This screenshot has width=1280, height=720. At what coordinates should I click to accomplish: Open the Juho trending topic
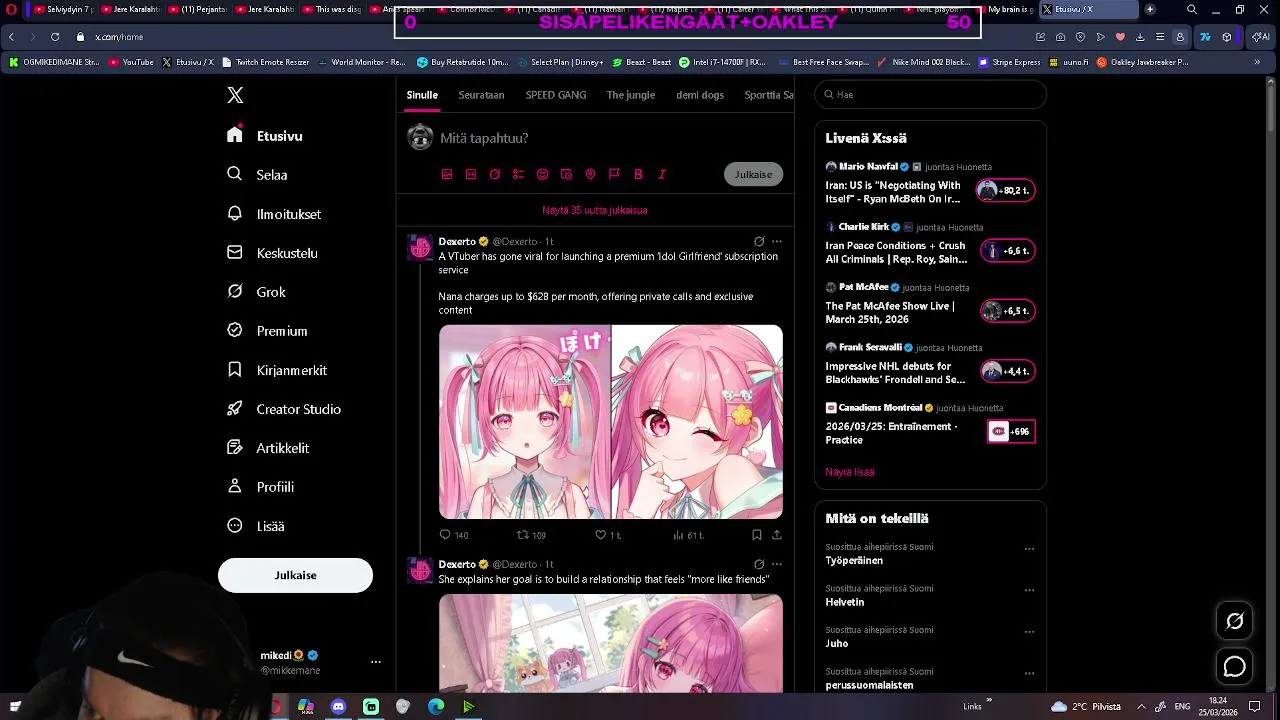(837, 644)
